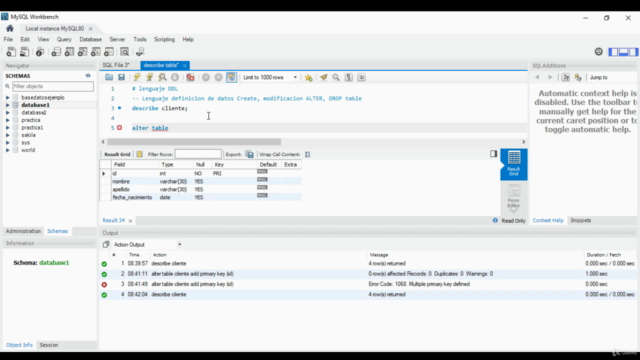
Task: Expand the sys schema node
Action: pyautogui.click(x=7, y=142)
